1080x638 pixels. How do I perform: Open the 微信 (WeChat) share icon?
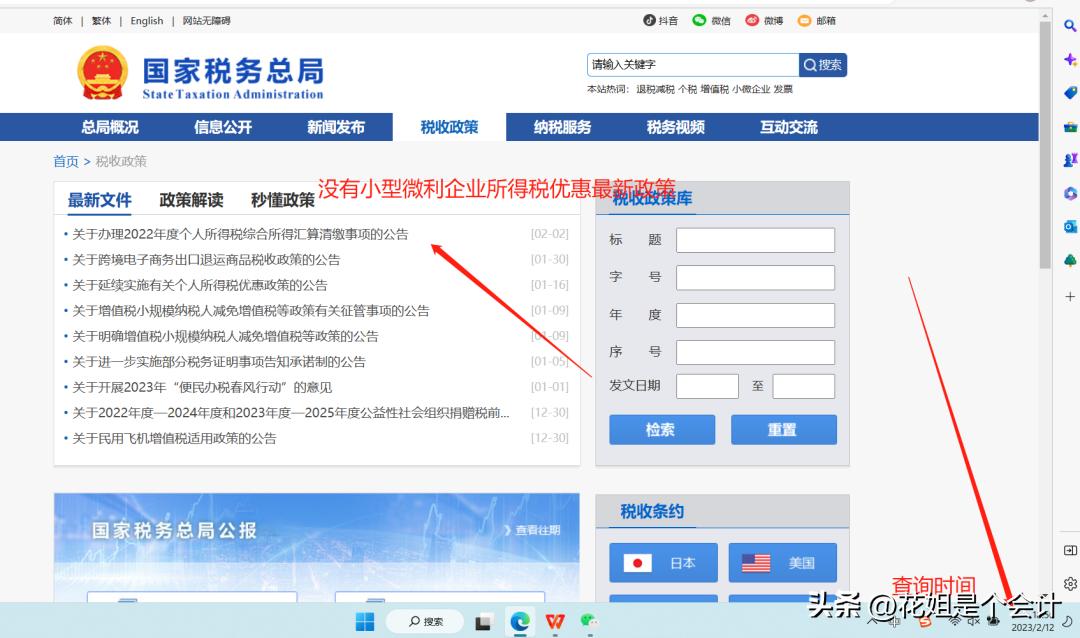pyautogui.click(x=700, y=20)
